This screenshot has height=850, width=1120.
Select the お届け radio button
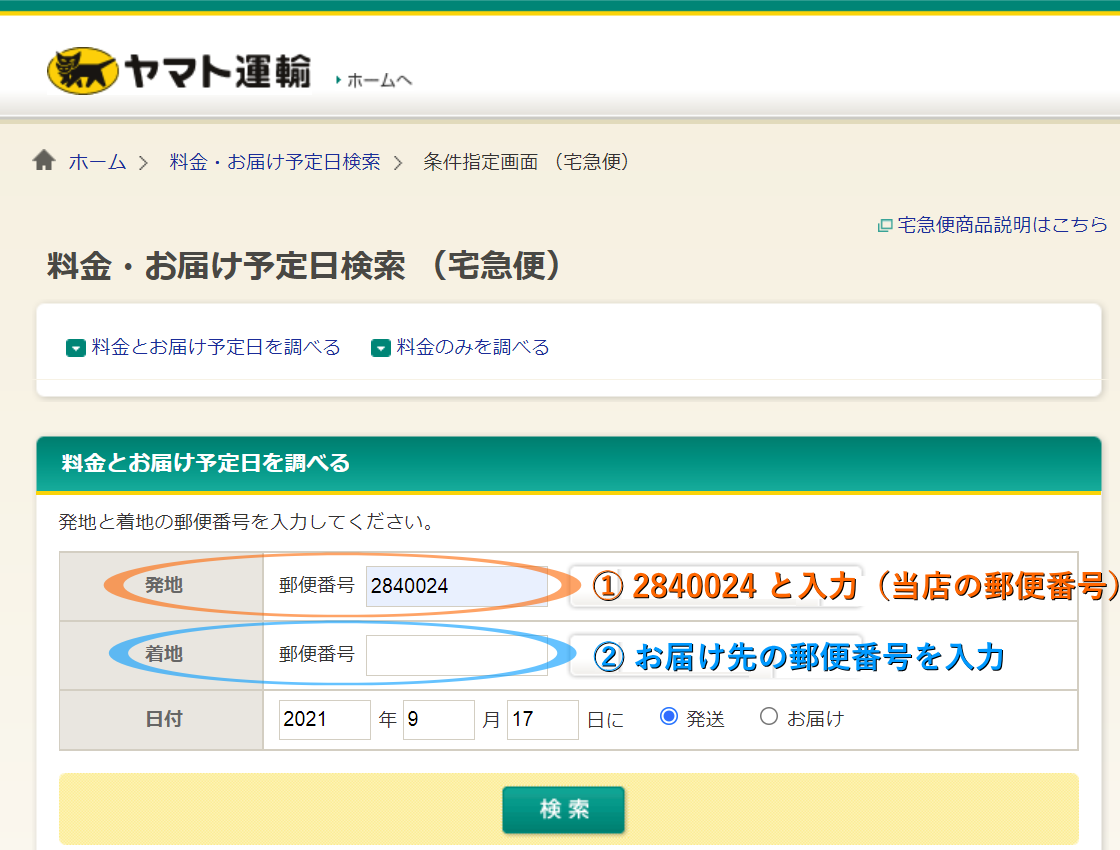769,717
